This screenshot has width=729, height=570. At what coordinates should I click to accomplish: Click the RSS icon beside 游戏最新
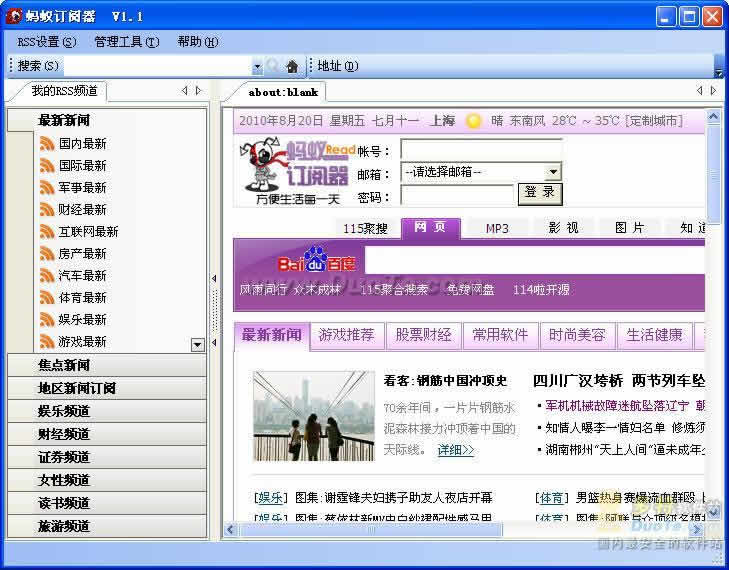pos(47,342)
